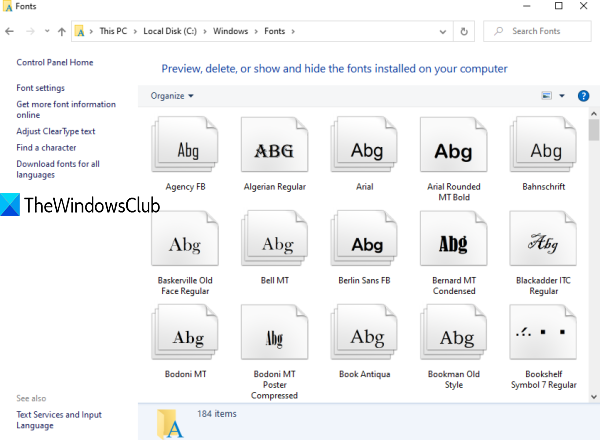Click the Bell MT font name label
600x440 pixels.
(x=275, y=280)
